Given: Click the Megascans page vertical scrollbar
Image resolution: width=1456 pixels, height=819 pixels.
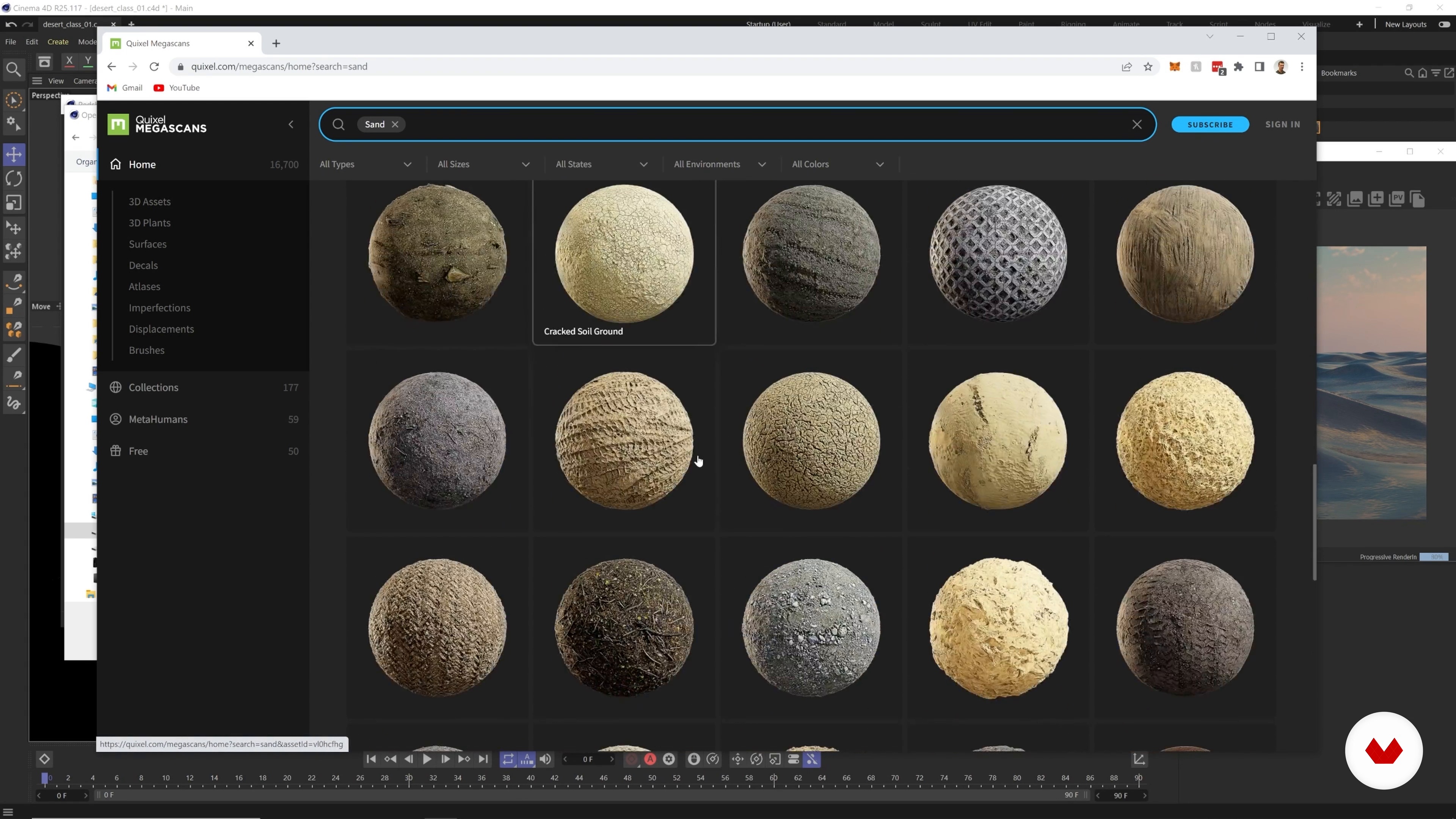Looking at the screenshot, I should click(x=1314, y=522).
